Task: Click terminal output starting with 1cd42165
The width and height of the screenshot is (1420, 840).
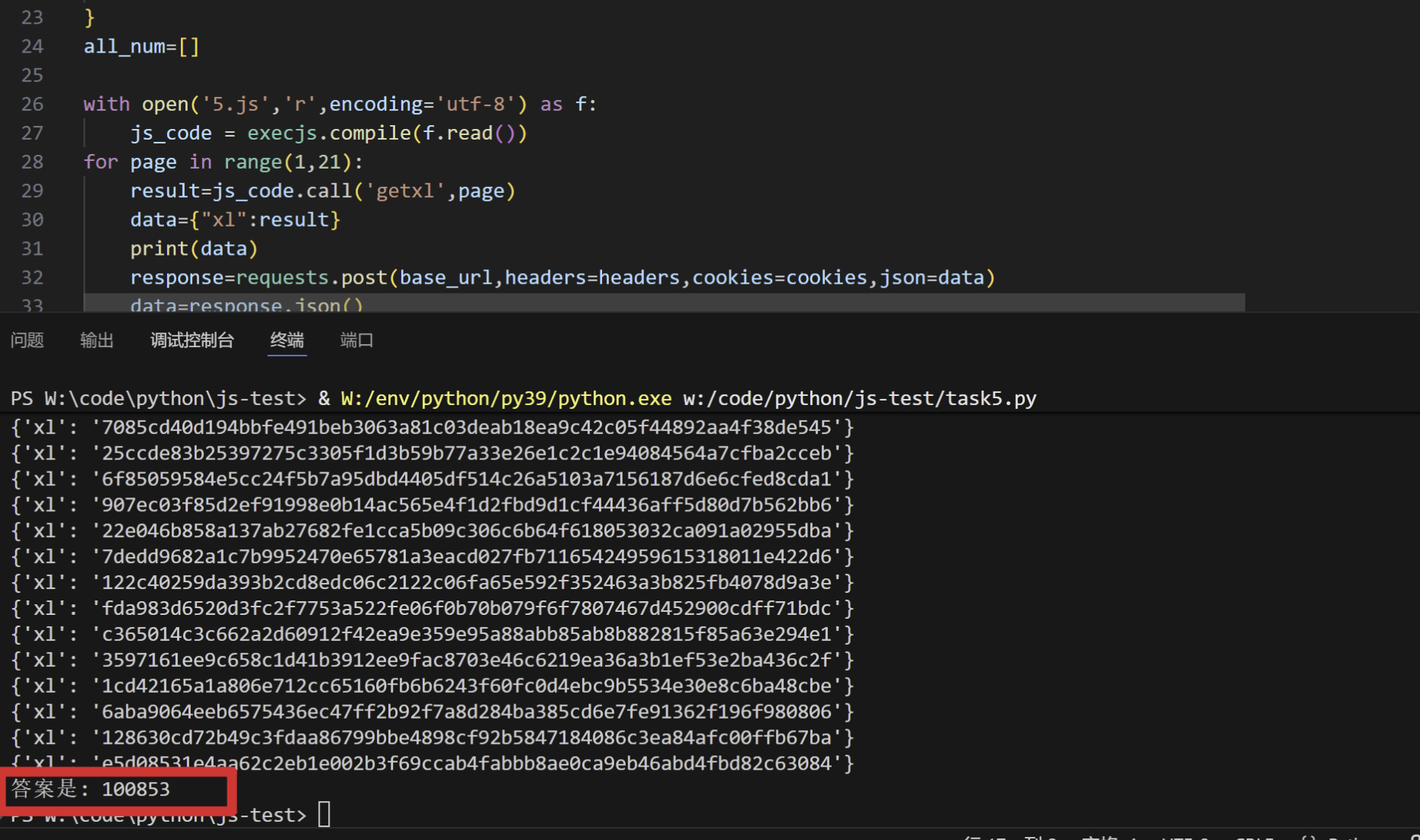Action: pyautogui.click(x=432, y=687)
